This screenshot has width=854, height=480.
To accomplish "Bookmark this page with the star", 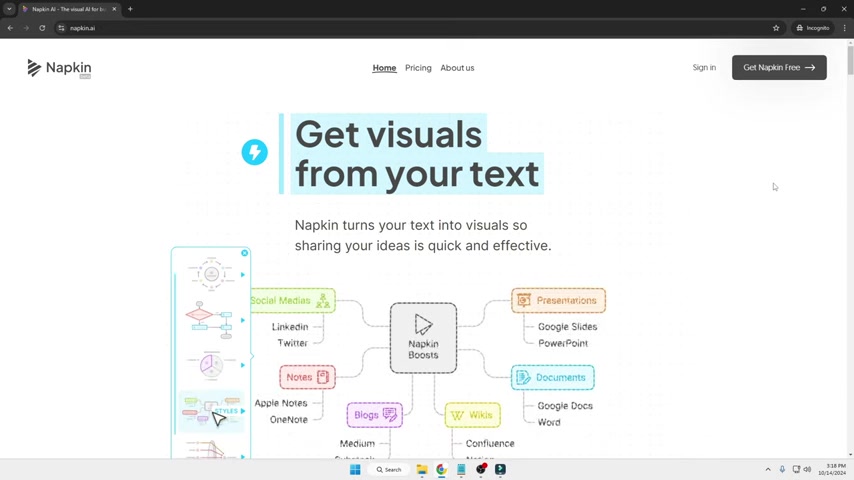I will 776,28.
